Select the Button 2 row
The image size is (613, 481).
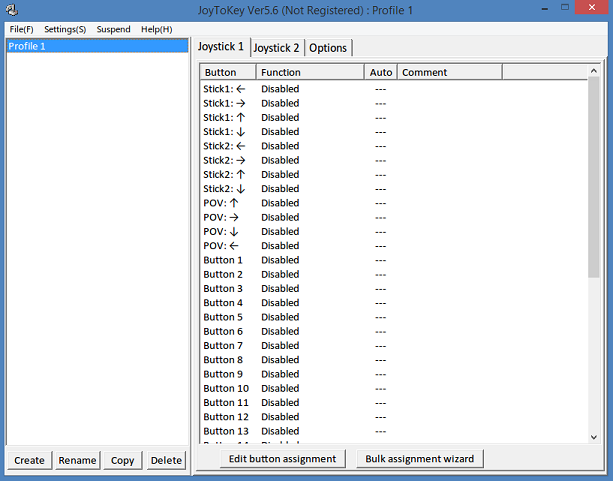(x=394, y=275)
